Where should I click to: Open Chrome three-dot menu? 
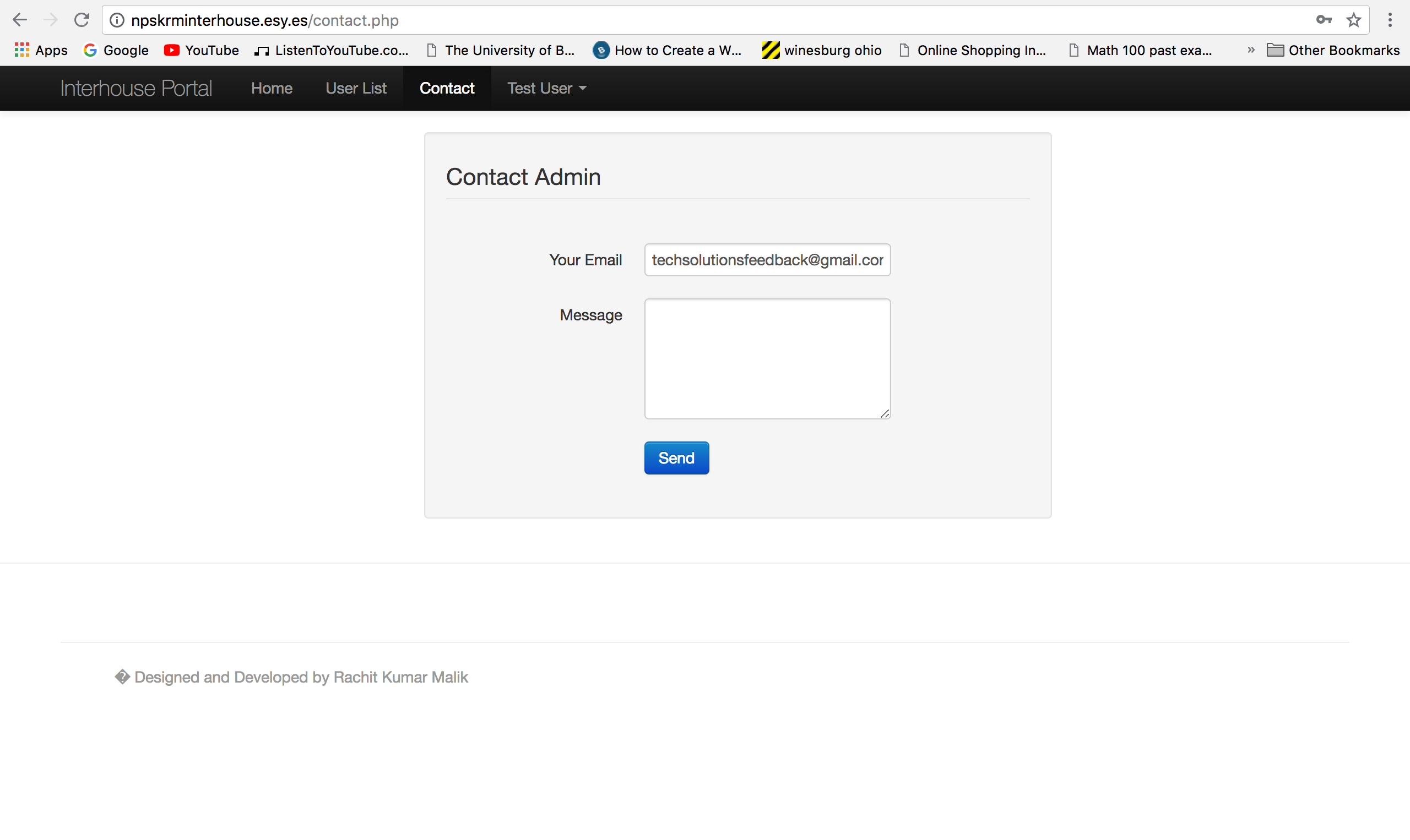[x=1390, y=20]
